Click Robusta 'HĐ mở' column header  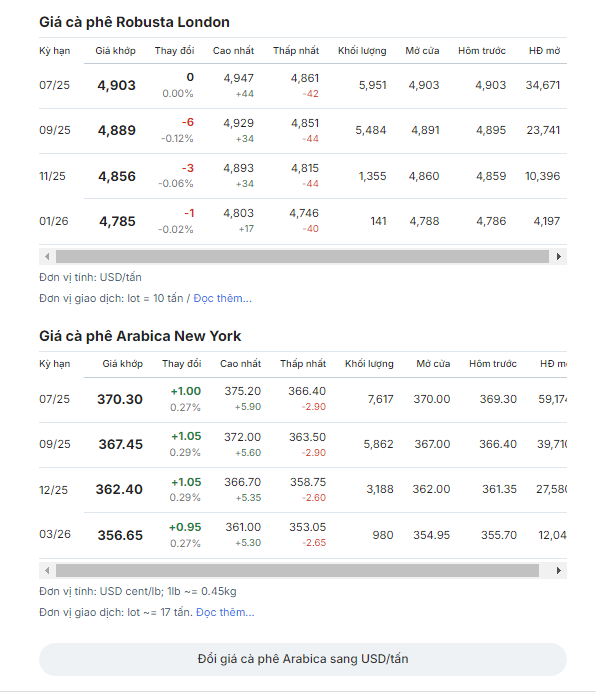tap(544, 51)
